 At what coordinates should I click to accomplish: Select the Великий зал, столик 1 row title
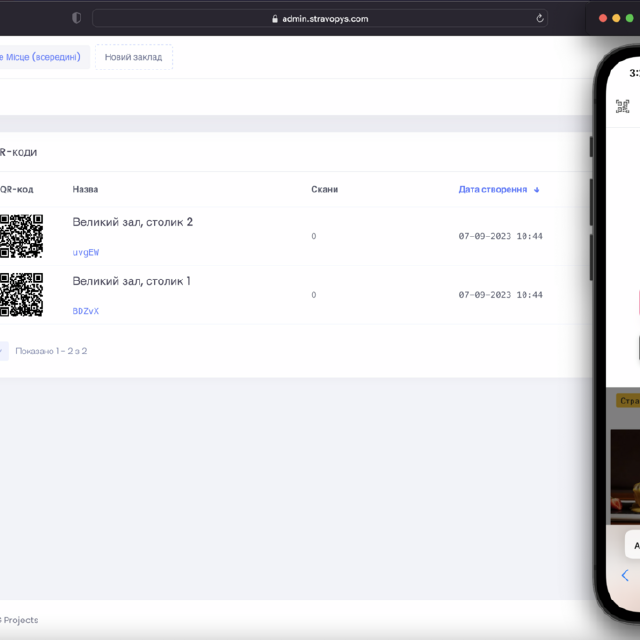131,281
